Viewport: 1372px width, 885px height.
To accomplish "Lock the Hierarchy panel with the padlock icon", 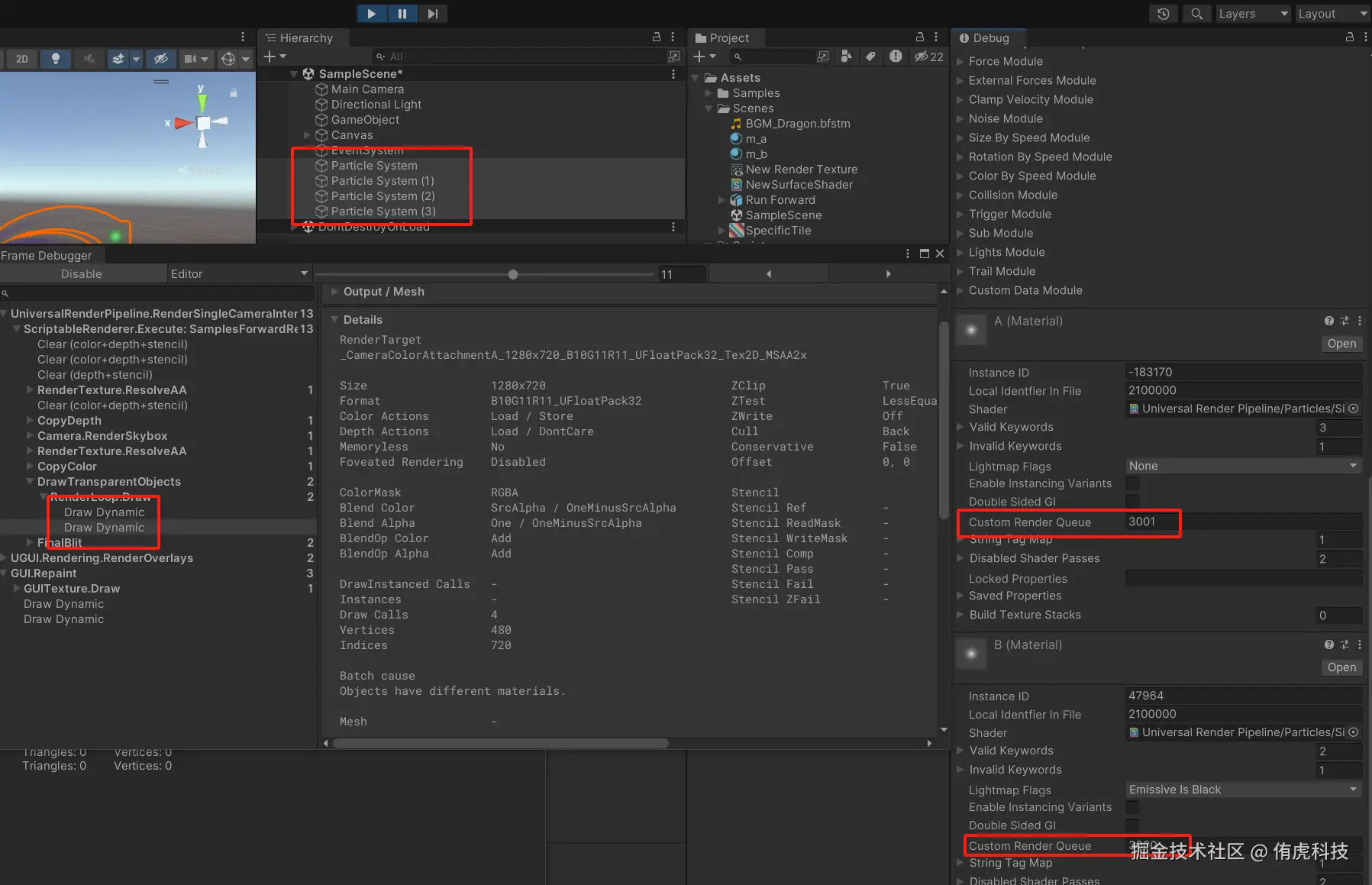I will tap(656, 37).
